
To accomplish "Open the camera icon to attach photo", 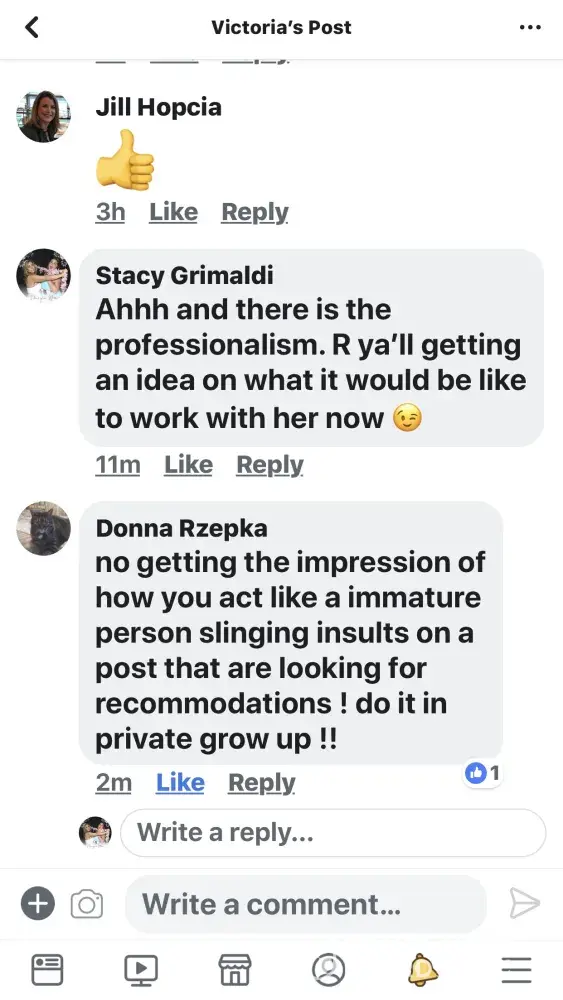I will point(87,904).
